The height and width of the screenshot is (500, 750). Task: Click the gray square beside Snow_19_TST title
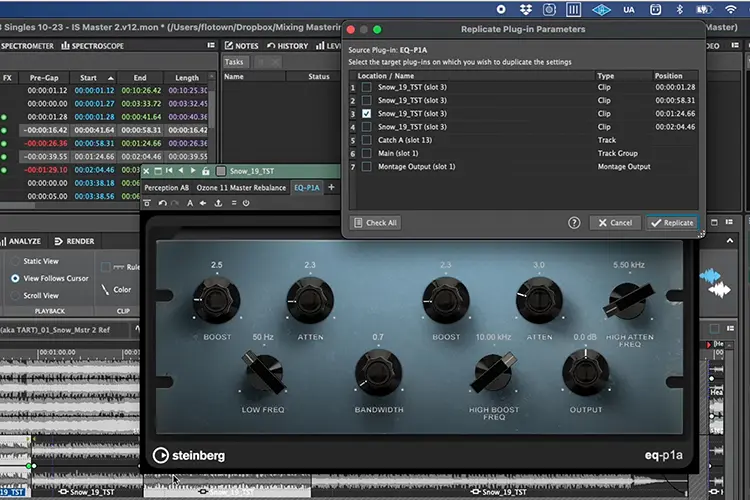[221, 171]
